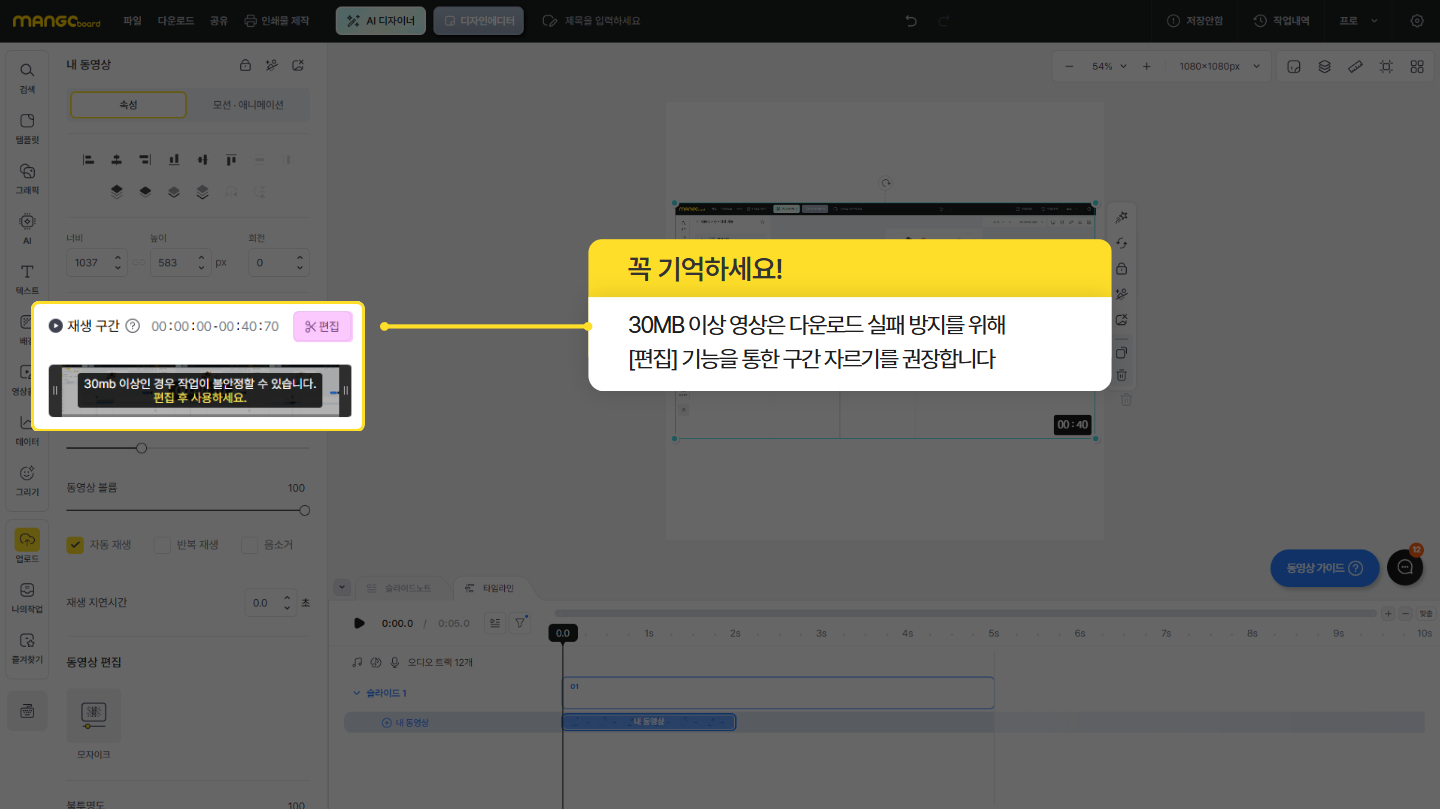Open the 54% zoom level dropdown
The image size is (1440, 809).
tap(1108, 67)
